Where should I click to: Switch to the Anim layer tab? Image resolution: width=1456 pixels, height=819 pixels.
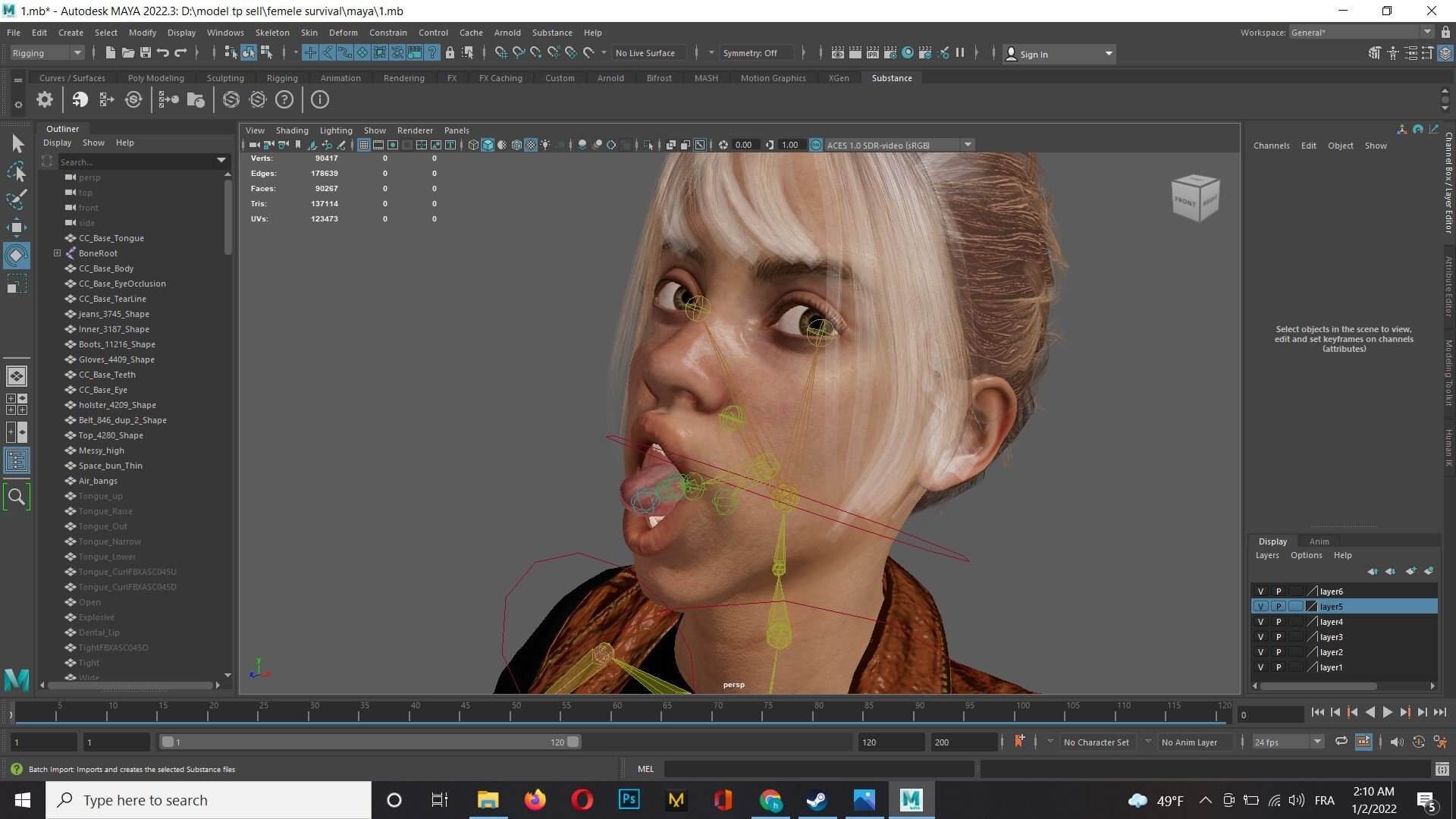coord(1319,541)
